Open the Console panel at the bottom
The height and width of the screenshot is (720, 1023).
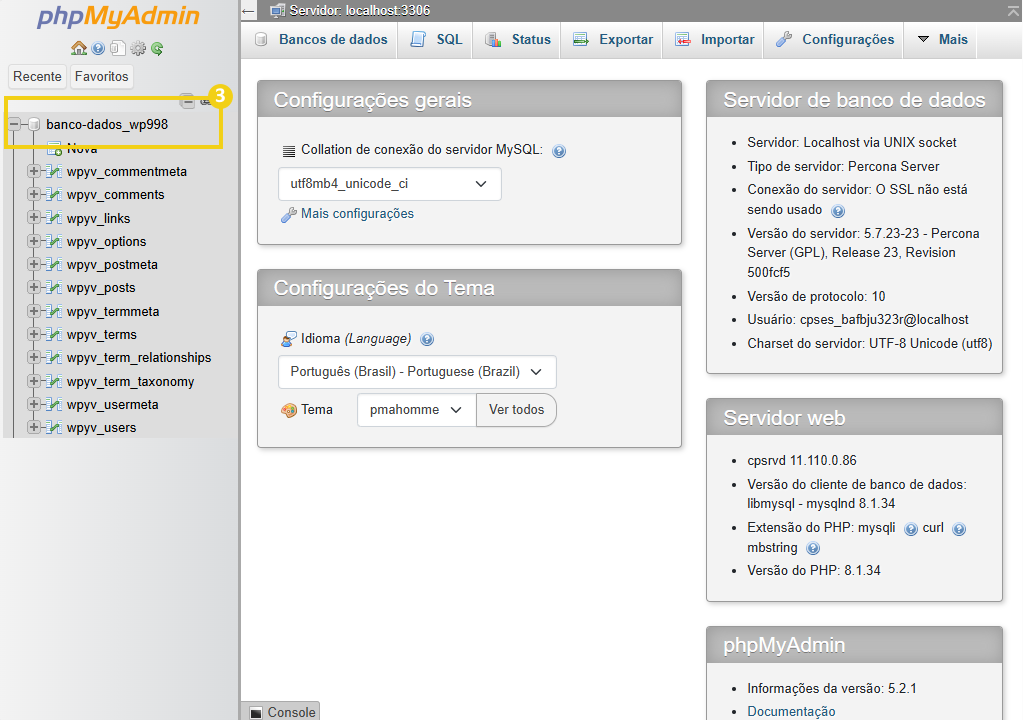coord(280,711)
